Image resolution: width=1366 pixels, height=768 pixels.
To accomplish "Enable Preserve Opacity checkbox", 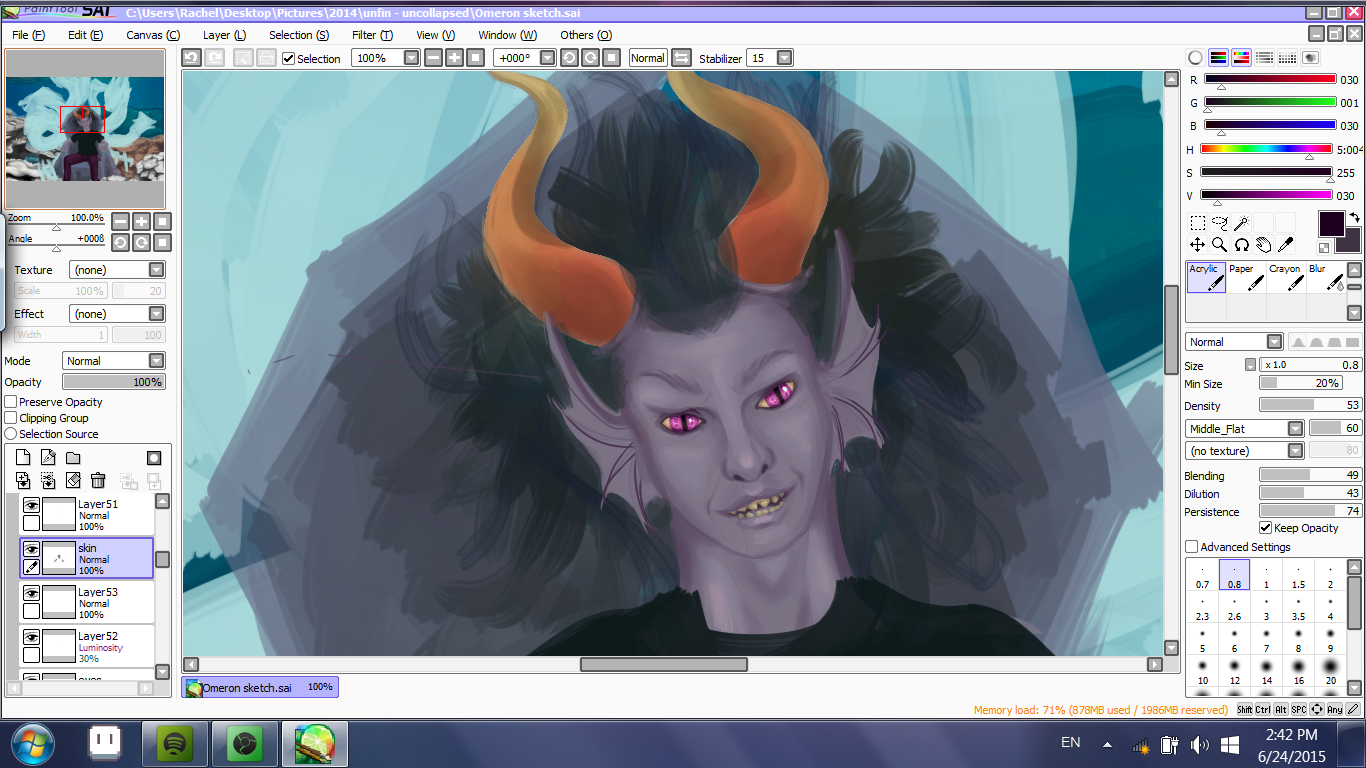I will 11,402.
